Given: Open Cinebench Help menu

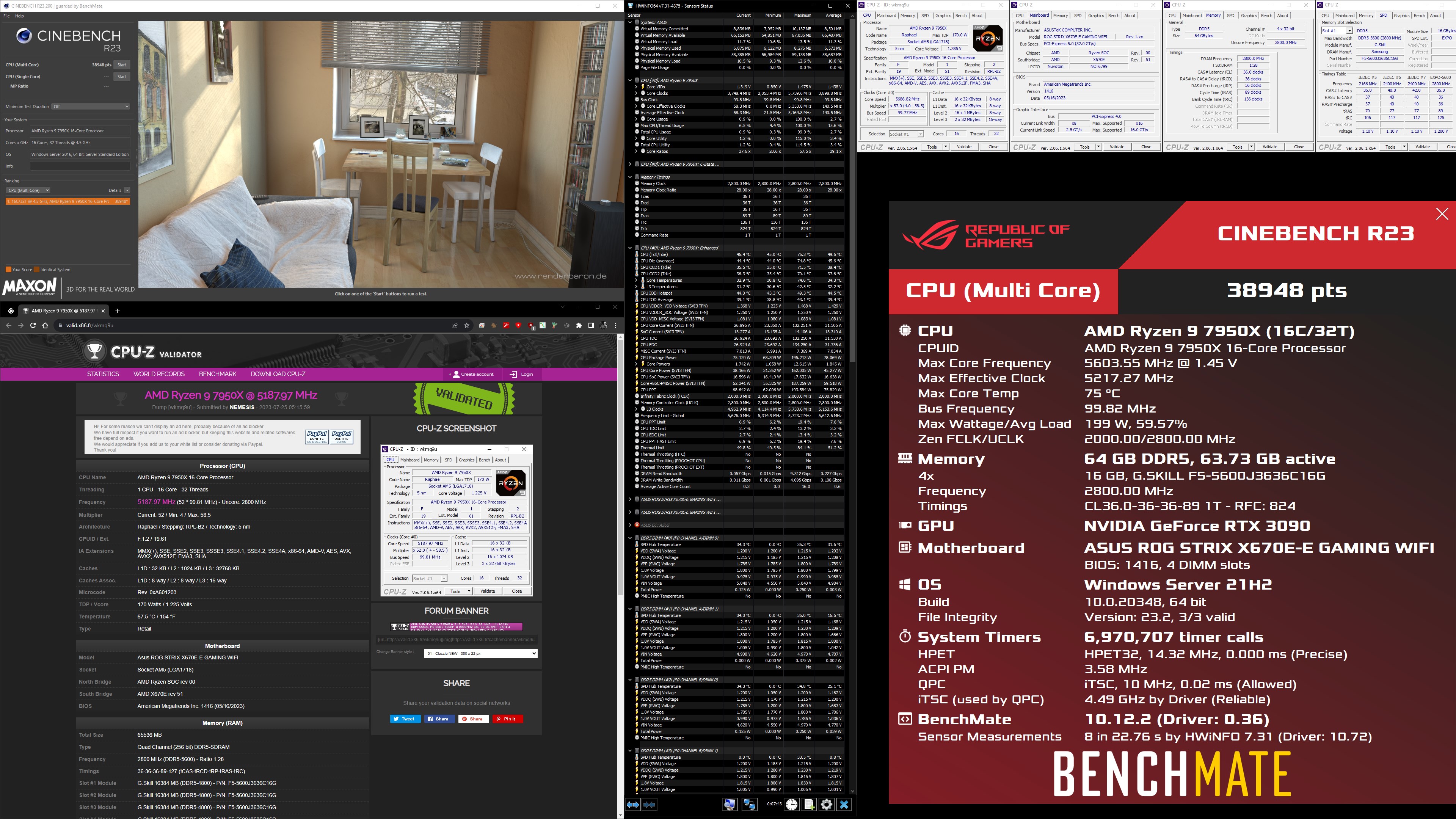Looking at the screenshot, I should (19, 16).
